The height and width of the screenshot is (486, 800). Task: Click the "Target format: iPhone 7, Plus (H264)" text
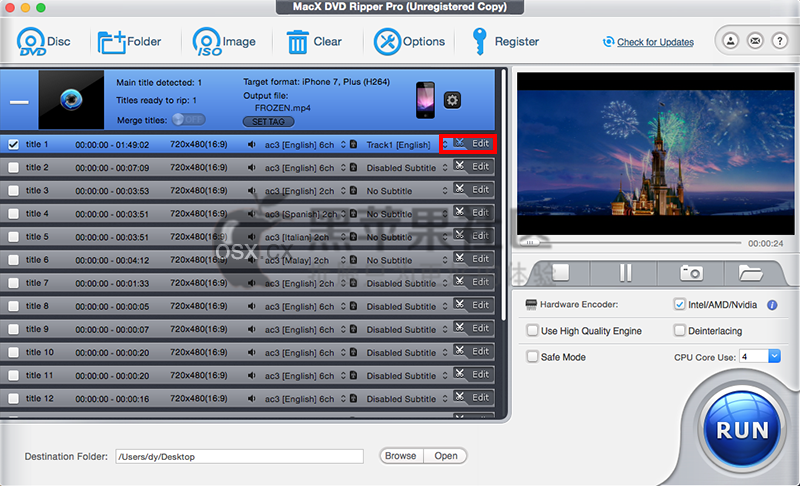tap(316, 82)
